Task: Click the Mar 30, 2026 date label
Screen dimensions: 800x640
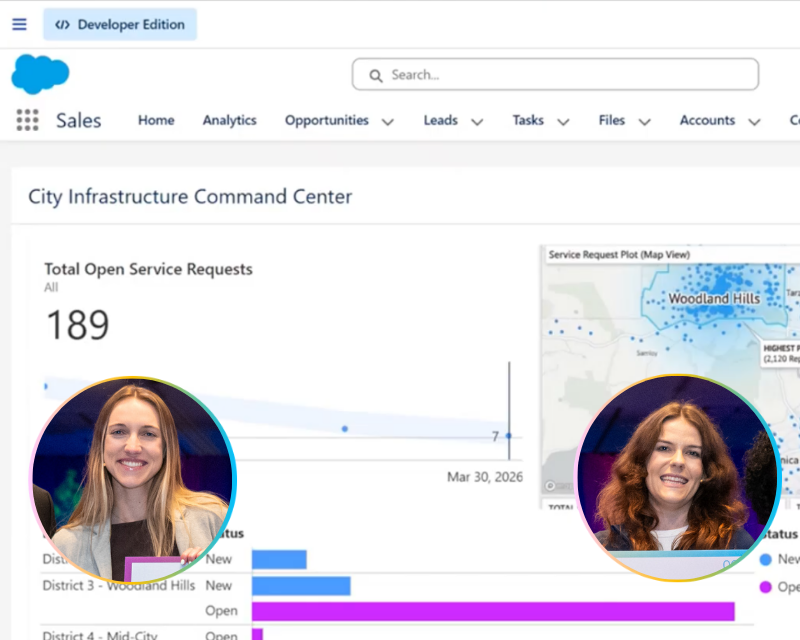Action: click(485, 477)
